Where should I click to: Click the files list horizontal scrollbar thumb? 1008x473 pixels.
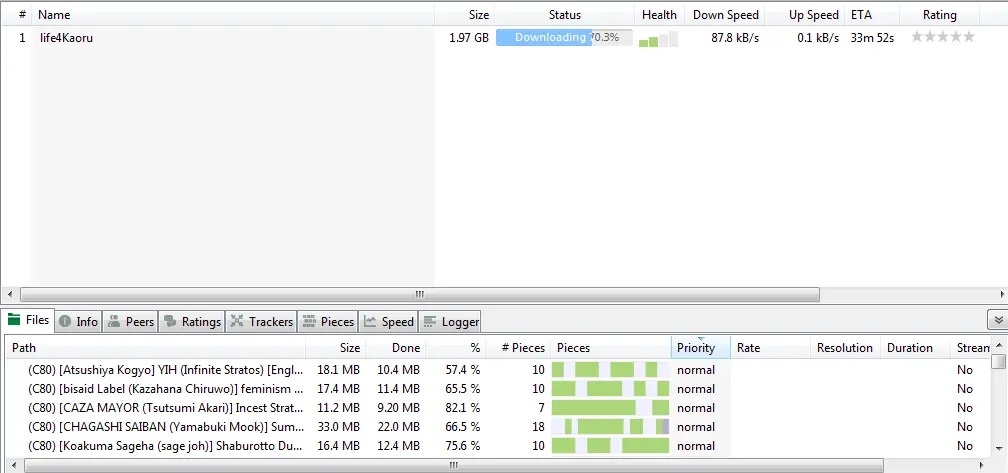tap(453, 465)
